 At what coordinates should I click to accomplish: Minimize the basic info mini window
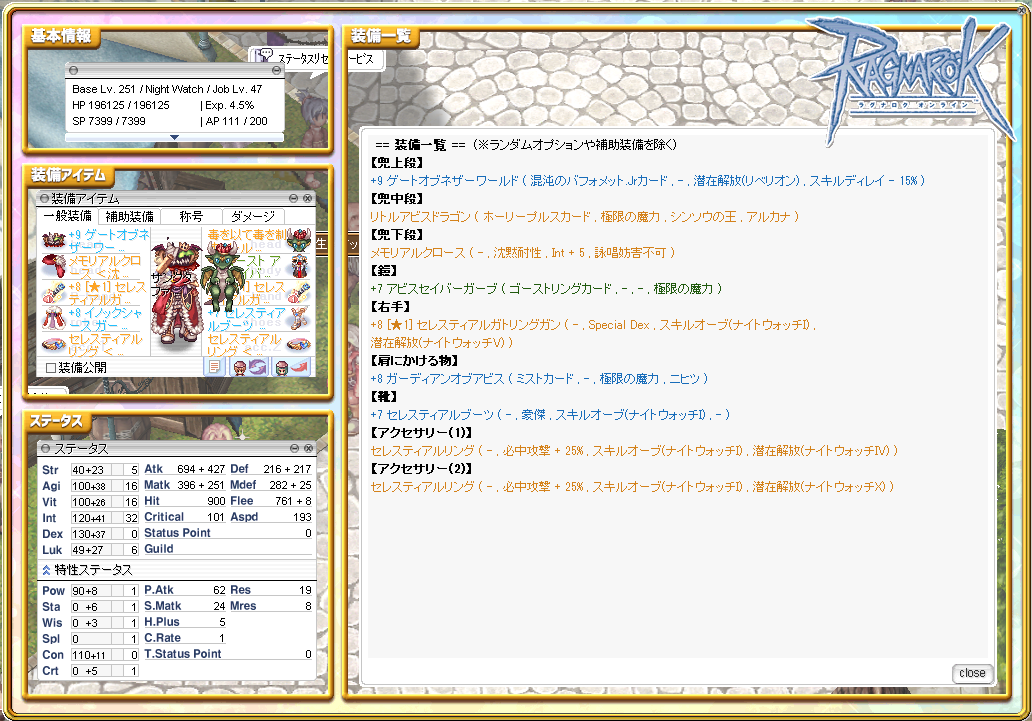(276, 70)
